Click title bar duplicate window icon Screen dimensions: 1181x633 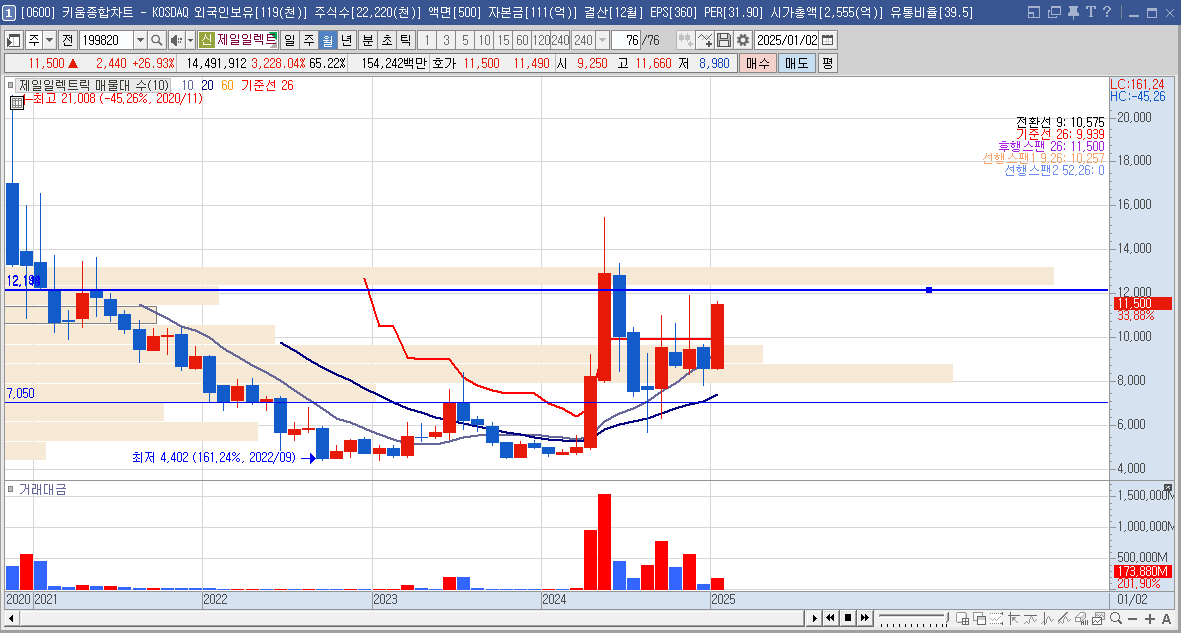1054,12
